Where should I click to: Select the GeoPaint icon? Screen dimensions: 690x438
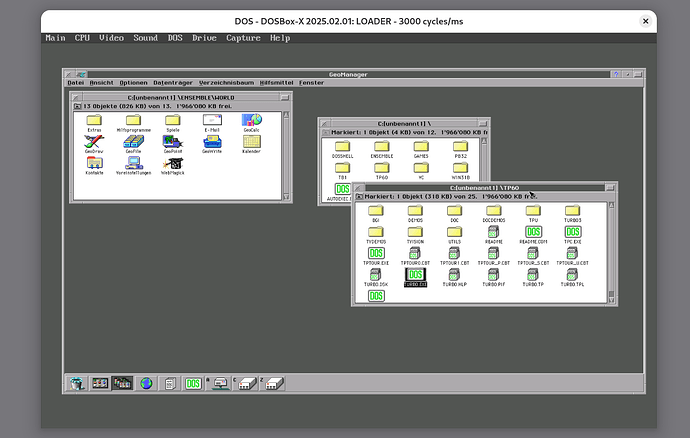click(x=172, y=142)
